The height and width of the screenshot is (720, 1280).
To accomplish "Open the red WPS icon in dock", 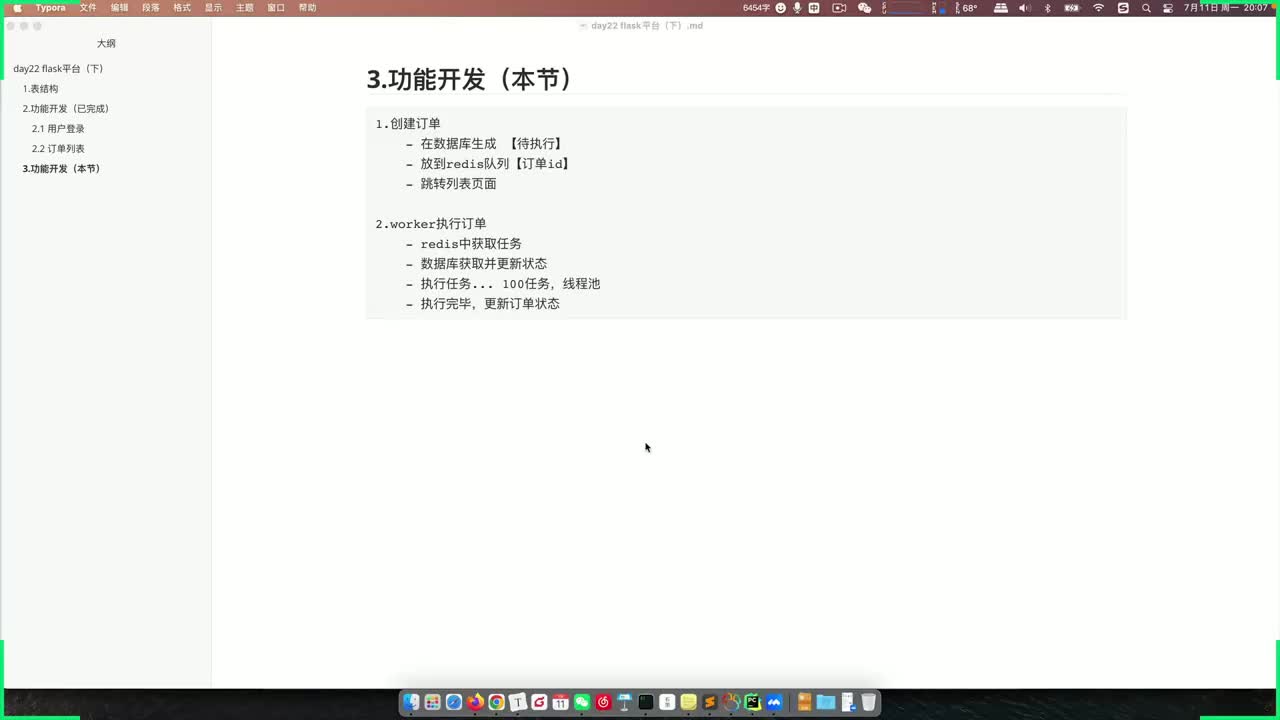I will [539, 703].
